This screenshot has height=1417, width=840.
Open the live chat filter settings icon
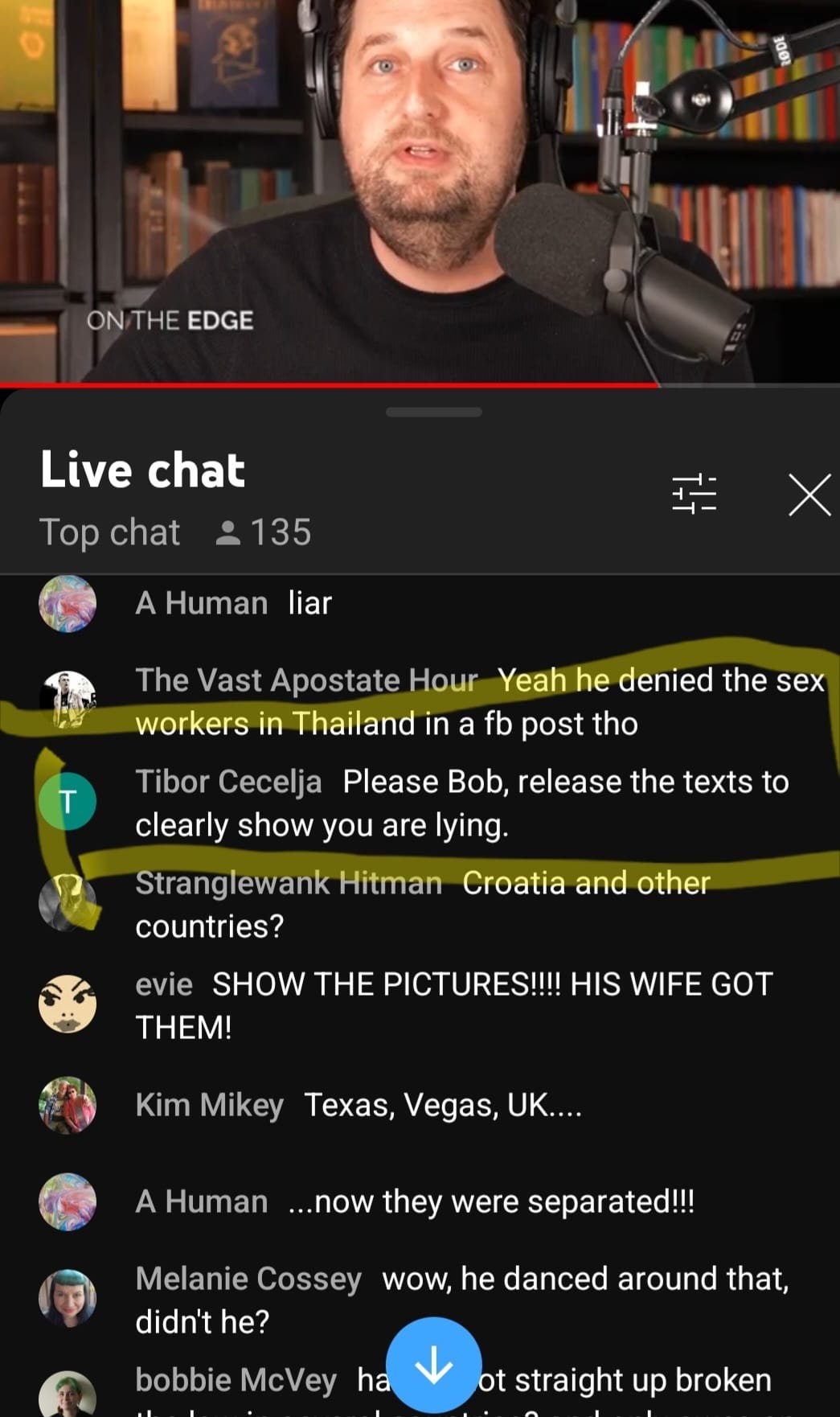tap(694, 494)
